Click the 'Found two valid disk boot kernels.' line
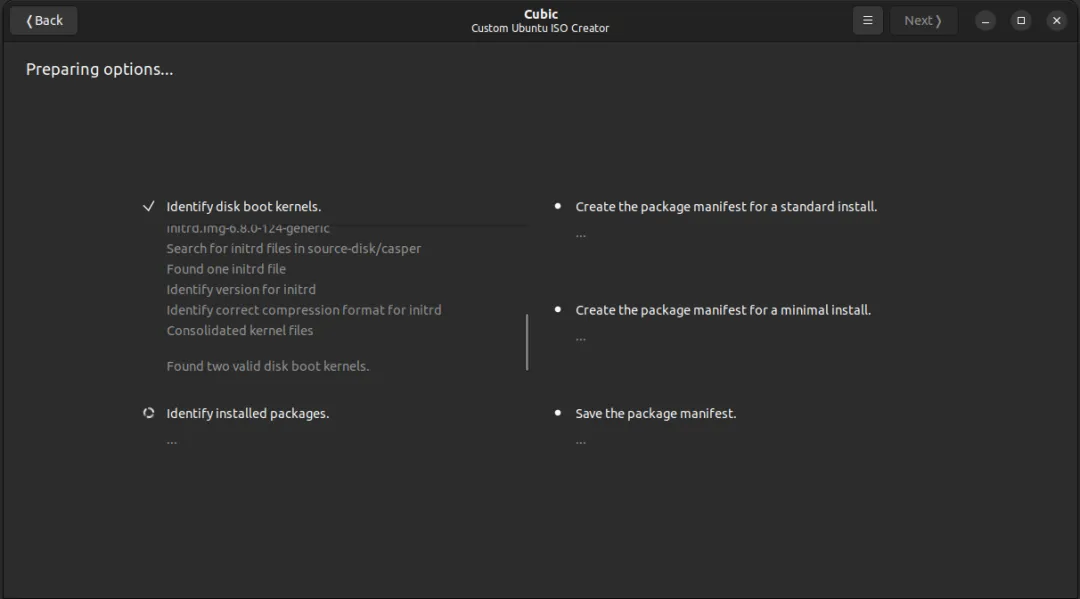The image size is (1080, 599). (x=268, y=366)
